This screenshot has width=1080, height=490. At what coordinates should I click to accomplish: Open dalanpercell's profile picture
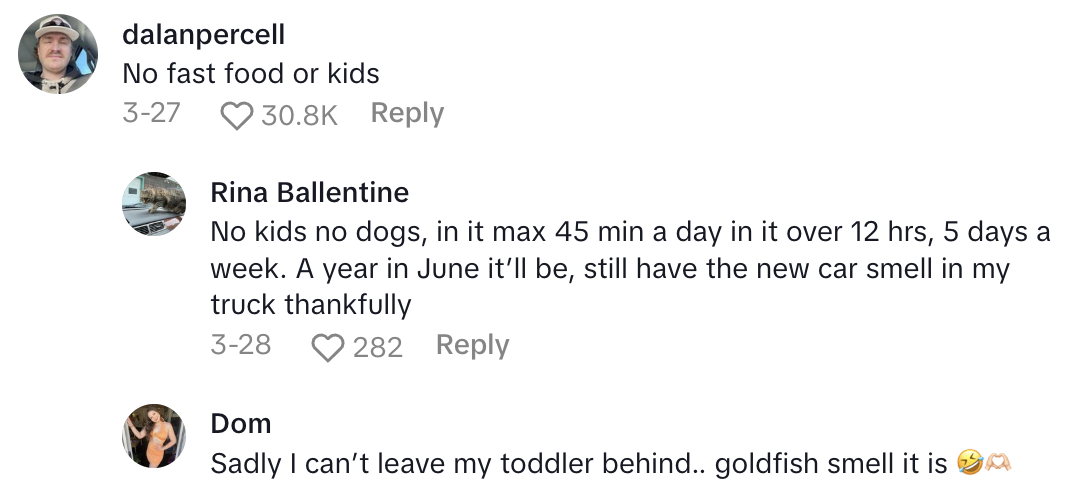point(58,54)
